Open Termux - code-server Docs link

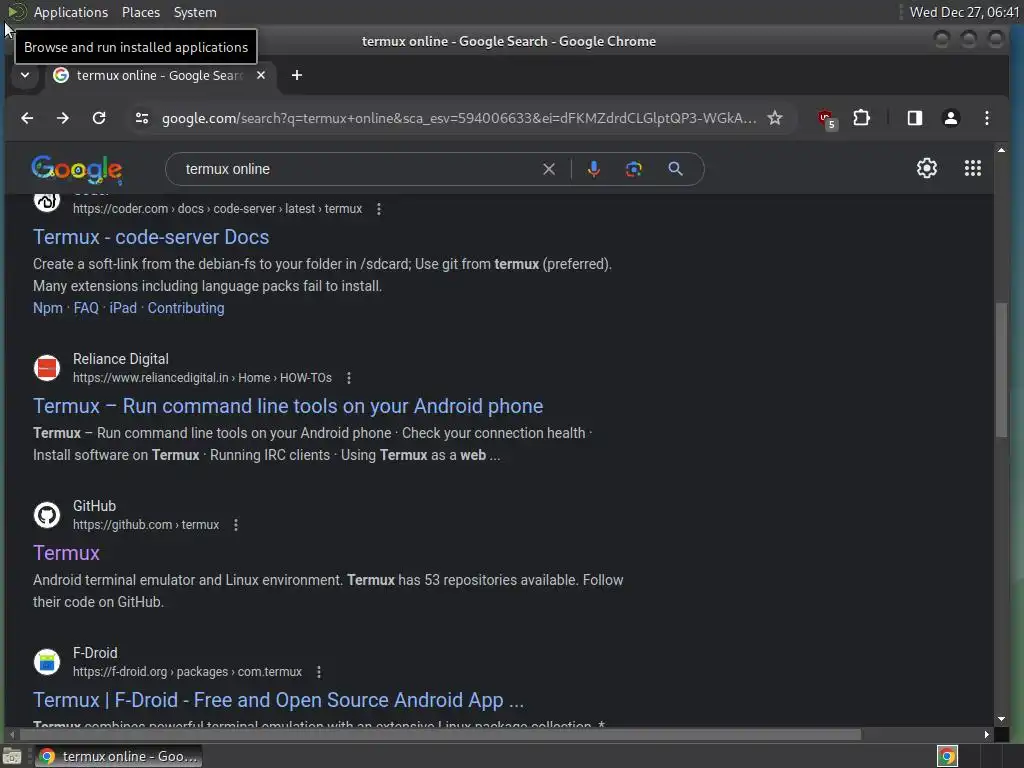[151, 237]
